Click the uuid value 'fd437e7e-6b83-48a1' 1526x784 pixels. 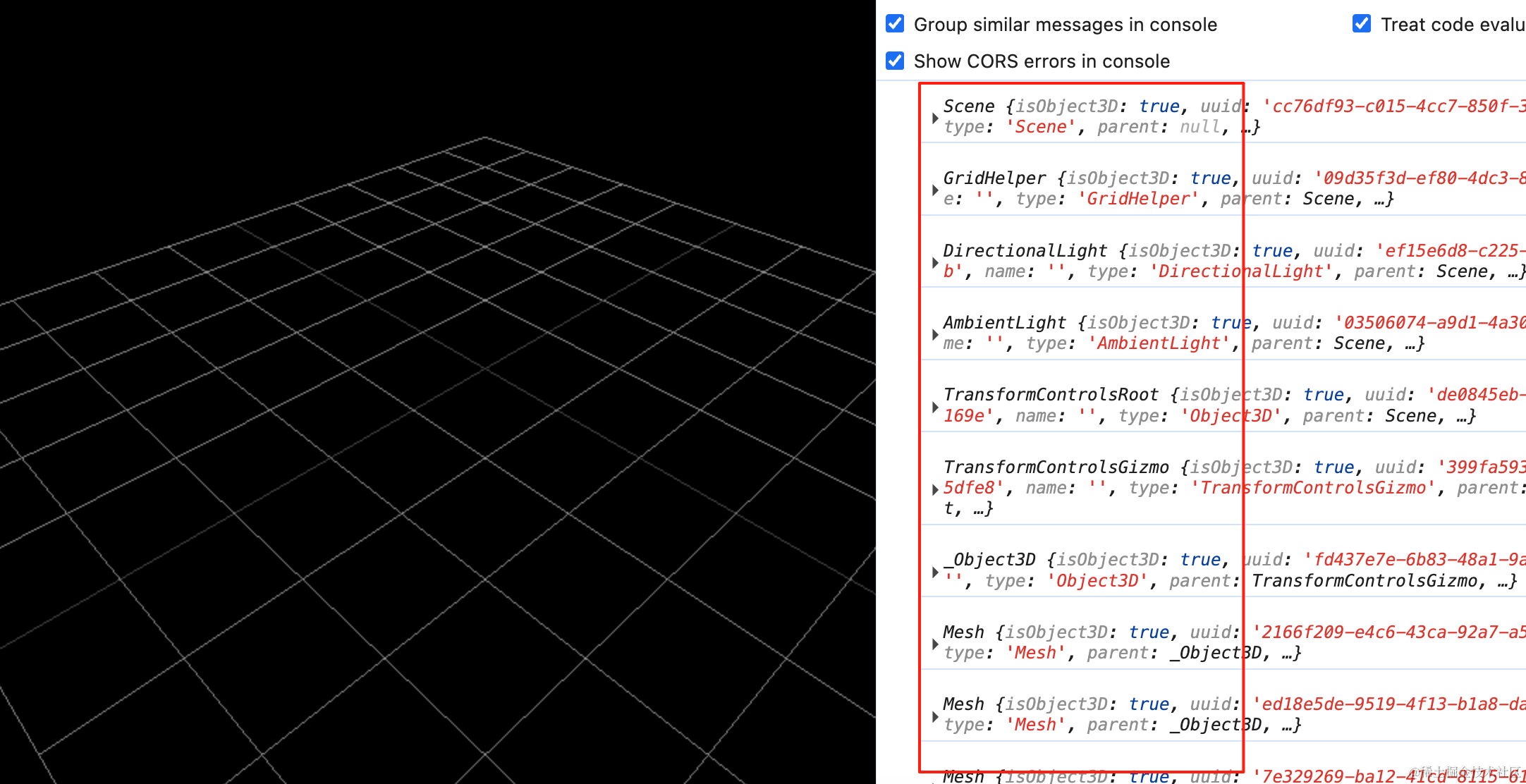tap(1414, 560)
